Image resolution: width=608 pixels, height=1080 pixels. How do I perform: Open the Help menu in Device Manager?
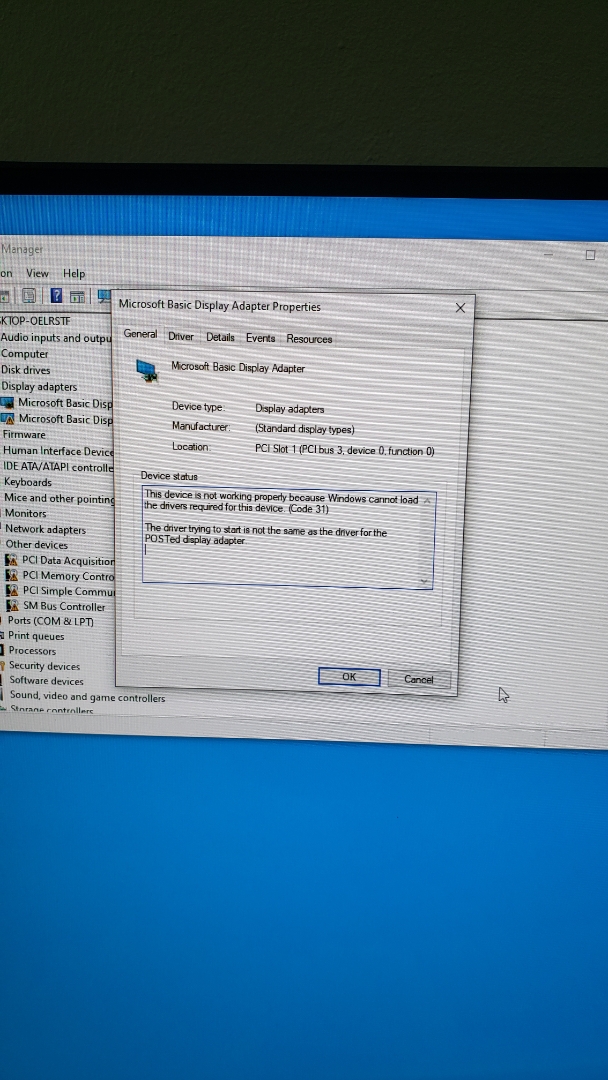click(74, 273)
